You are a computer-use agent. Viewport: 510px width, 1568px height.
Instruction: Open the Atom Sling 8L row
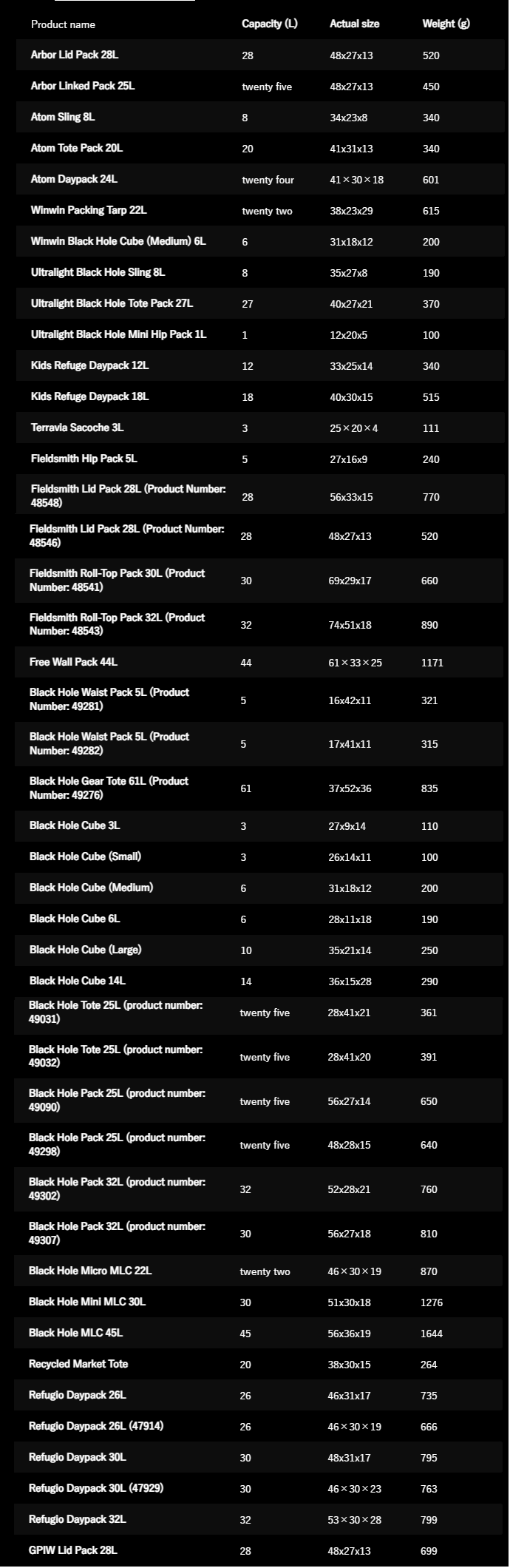click(x=63, y=117)
